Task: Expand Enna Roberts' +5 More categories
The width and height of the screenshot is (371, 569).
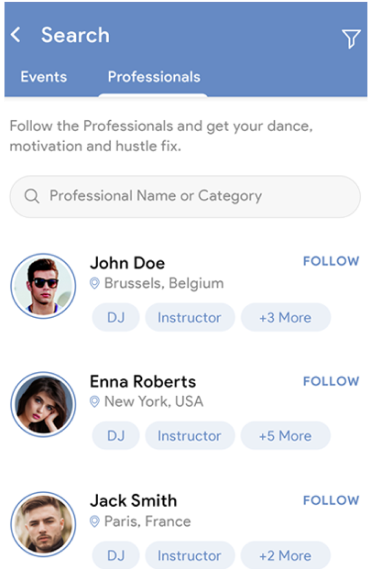Action: (286, 435)
